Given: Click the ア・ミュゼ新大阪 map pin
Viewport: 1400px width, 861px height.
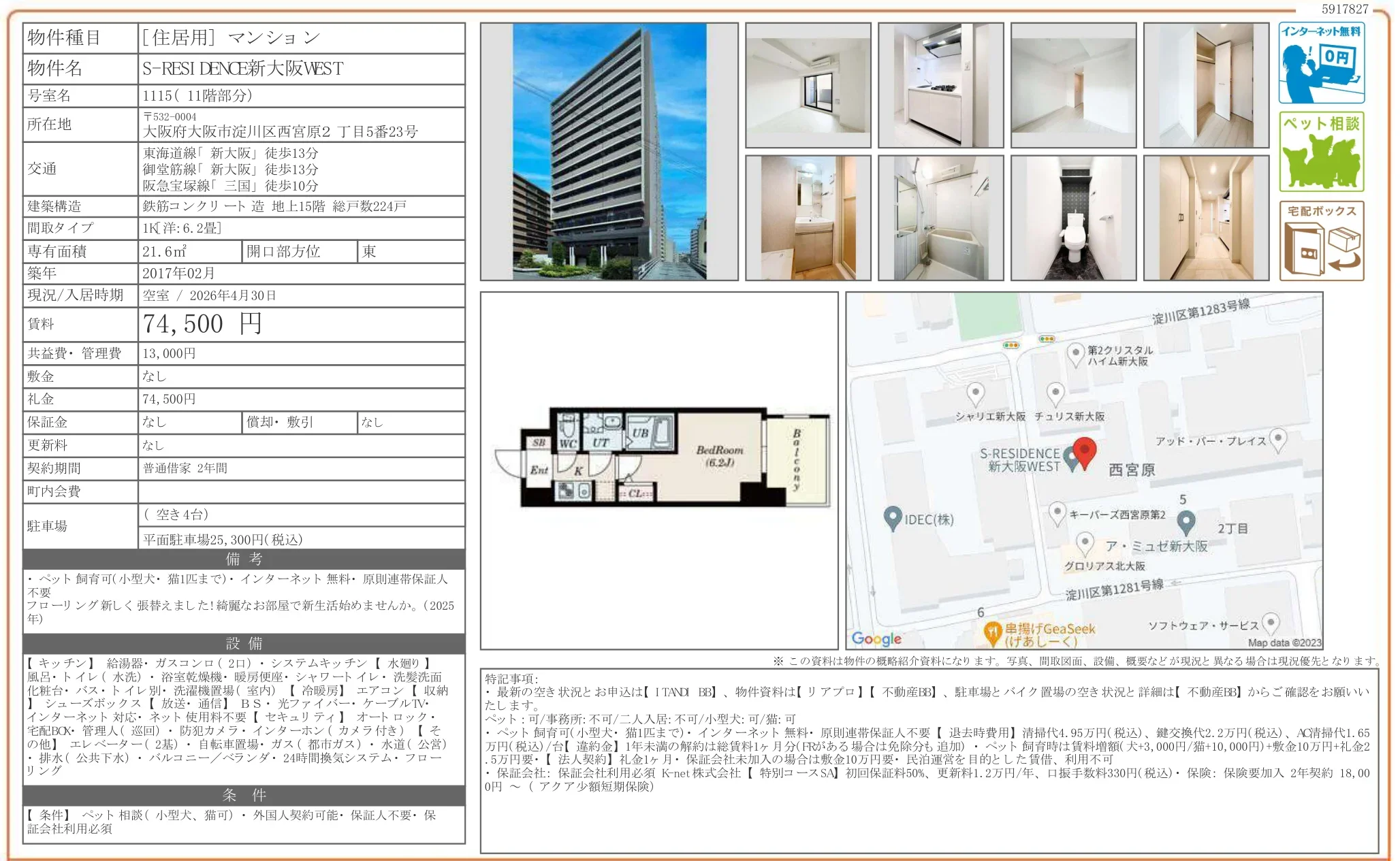Looking at the screenshot, I should click(x=1085, y=541).
